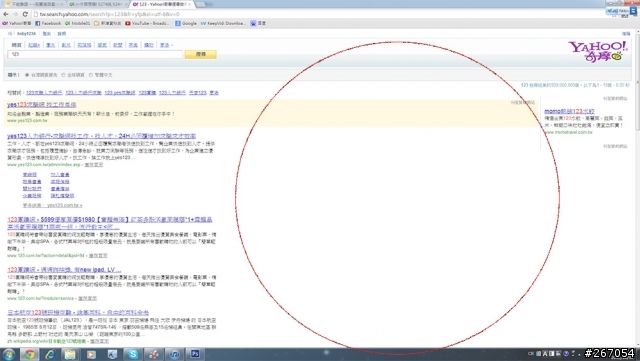Image resolution: width=640 pixels, height=361 pixels.
Task: Click the www.yes123.com.tw green URL under the ad
Action: click(x=27, y=121)
